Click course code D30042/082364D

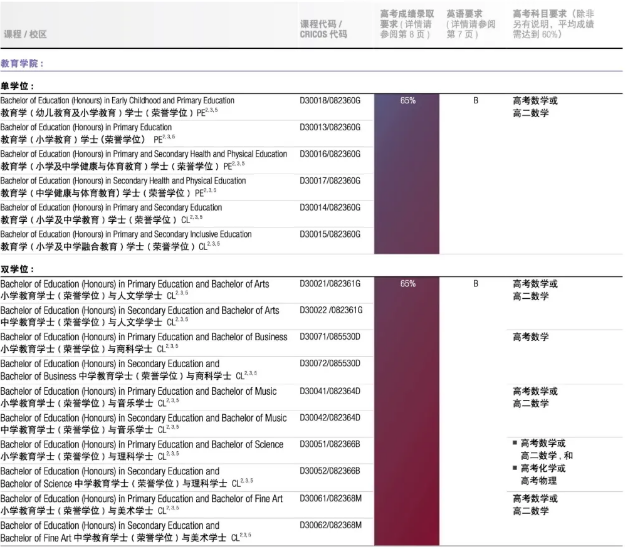pyautogui.click(x=330, y=417)
